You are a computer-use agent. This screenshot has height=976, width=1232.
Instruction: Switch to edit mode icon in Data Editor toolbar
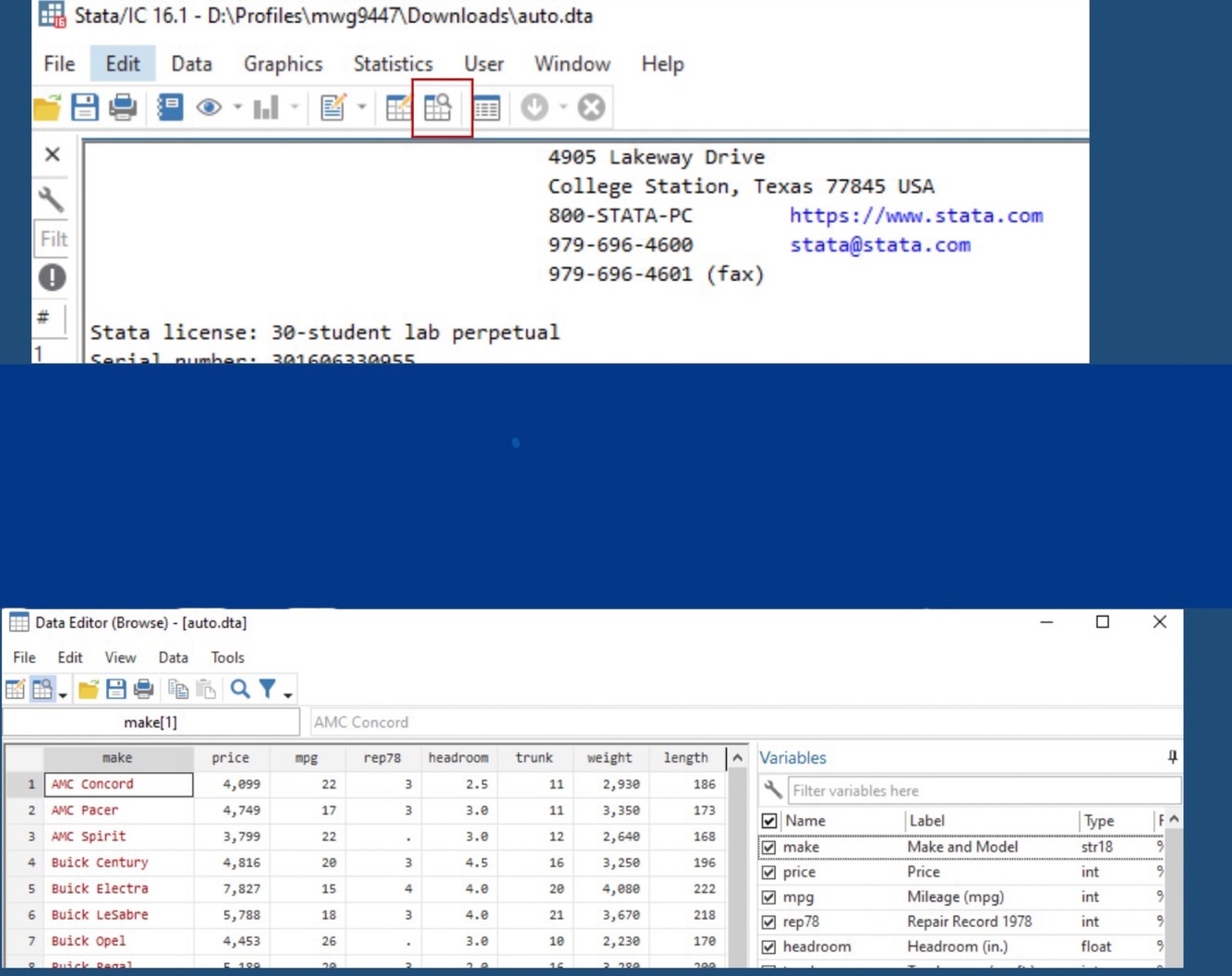click(x=15, y=689)
